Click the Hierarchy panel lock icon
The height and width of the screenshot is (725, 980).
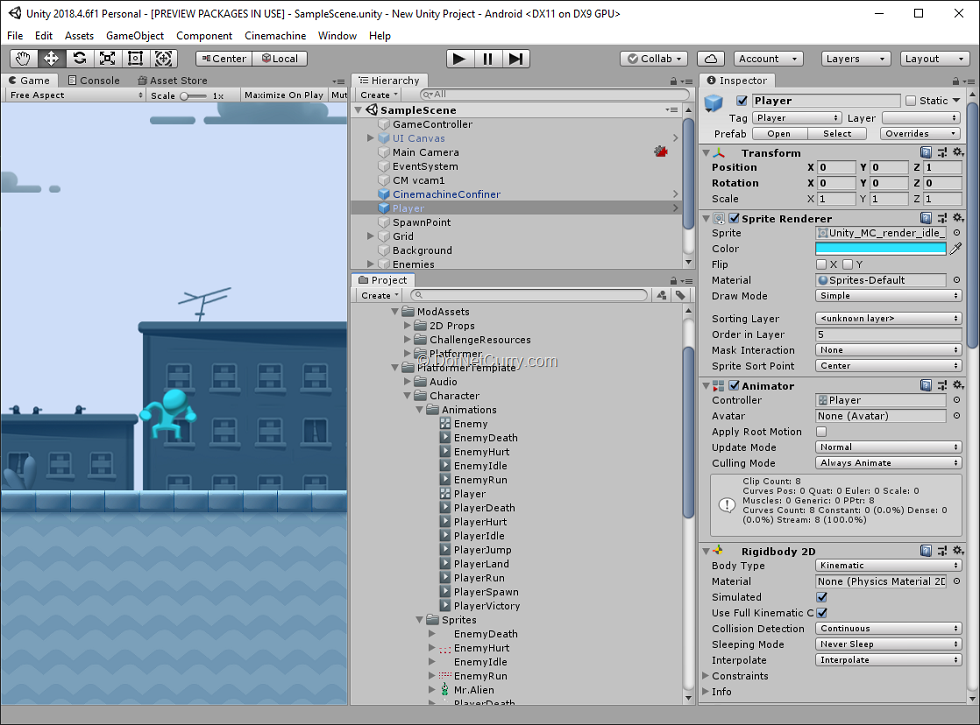pyautogui.click(x=673, y=81)
